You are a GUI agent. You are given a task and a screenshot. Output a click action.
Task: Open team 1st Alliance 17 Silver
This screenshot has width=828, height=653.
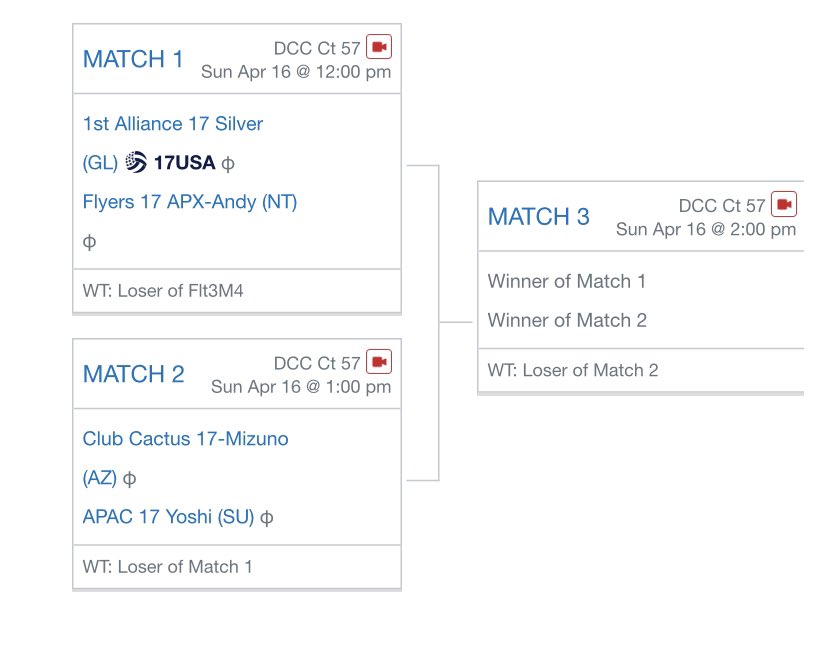tap(173, 124)
